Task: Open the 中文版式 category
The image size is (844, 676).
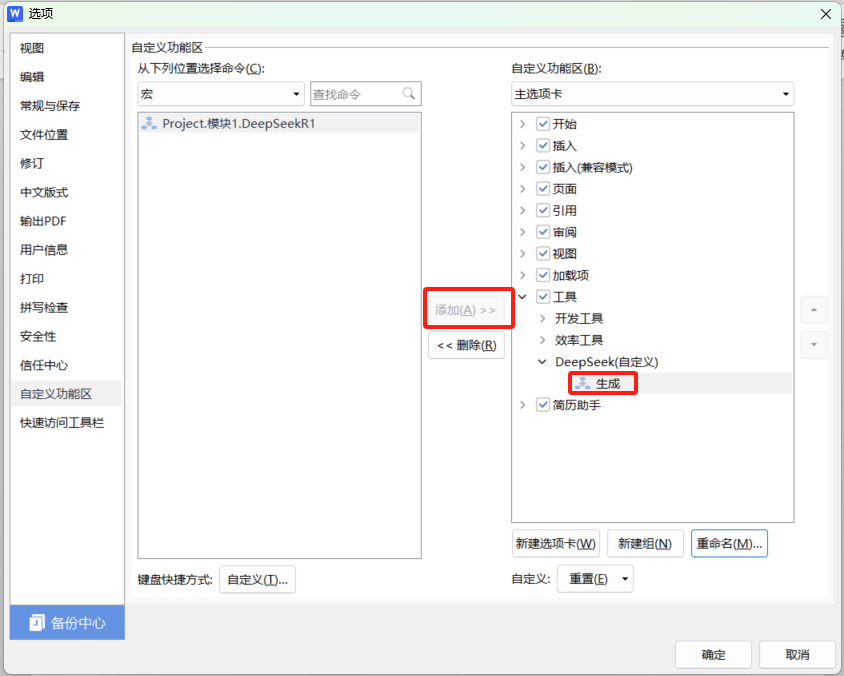Action: coord(67,192)
